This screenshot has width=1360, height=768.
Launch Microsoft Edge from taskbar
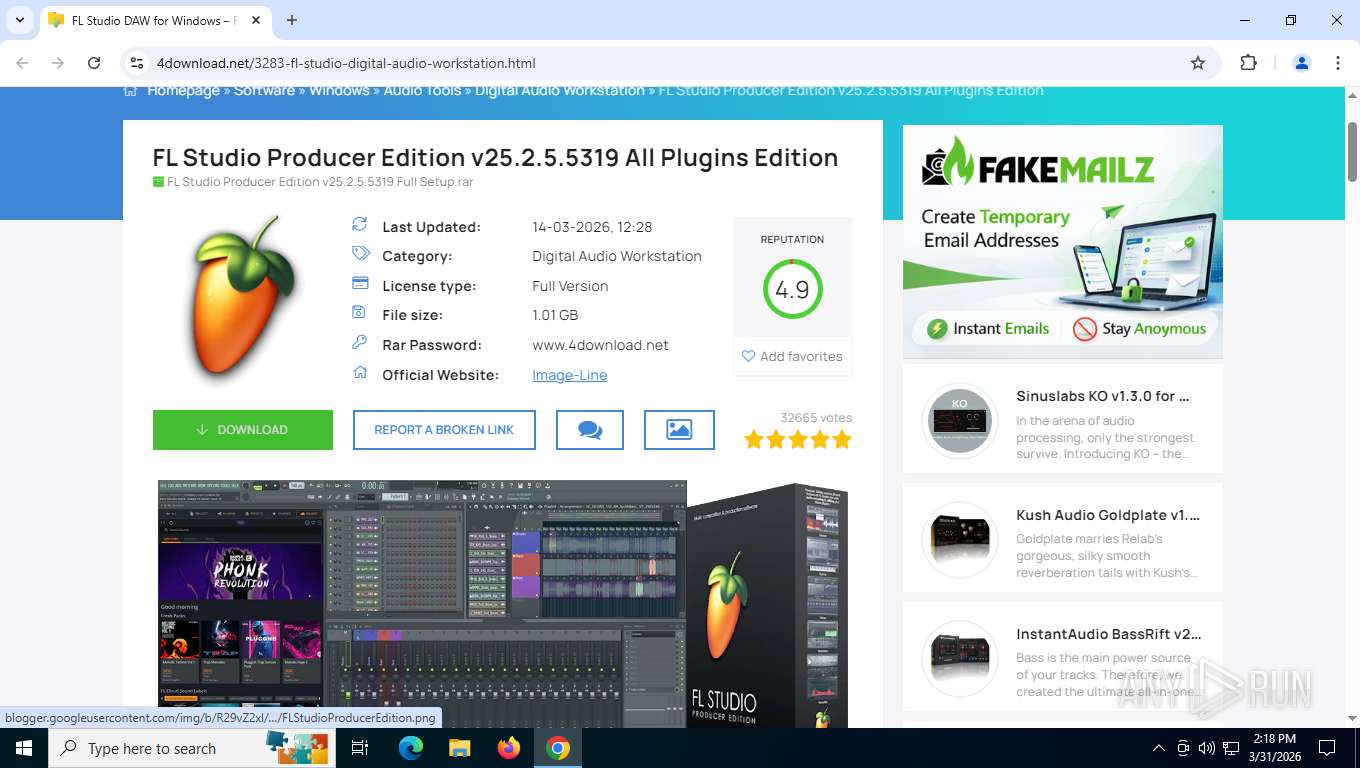click(411, 748)
